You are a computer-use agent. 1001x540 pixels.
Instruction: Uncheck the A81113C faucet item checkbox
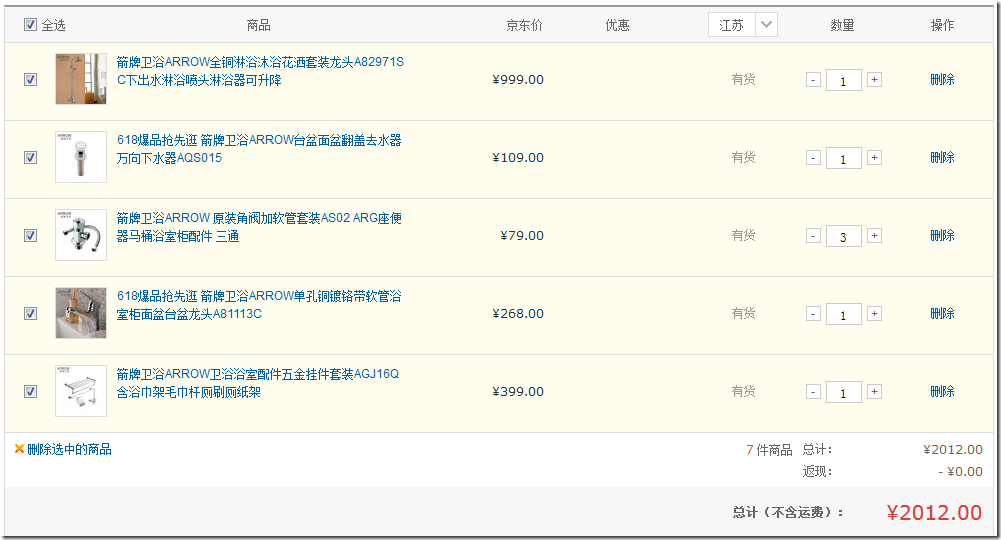(30, 313)
